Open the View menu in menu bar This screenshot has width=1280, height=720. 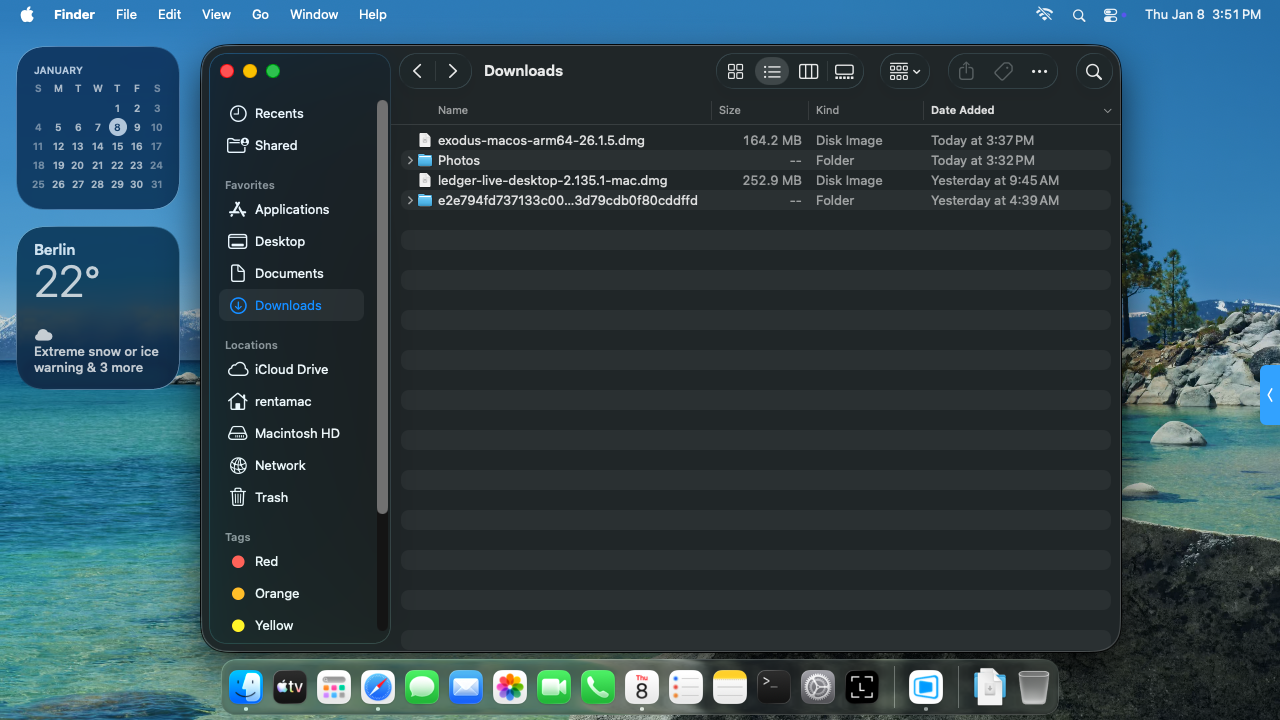pos(216,15)
